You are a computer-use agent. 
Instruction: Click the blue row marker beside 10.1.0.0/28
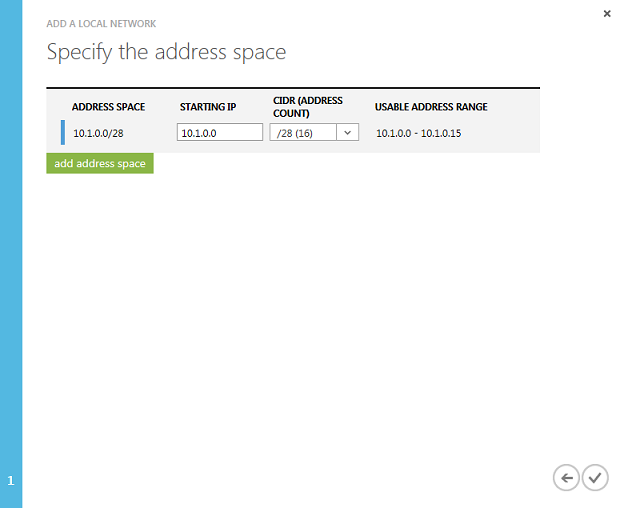63,132
